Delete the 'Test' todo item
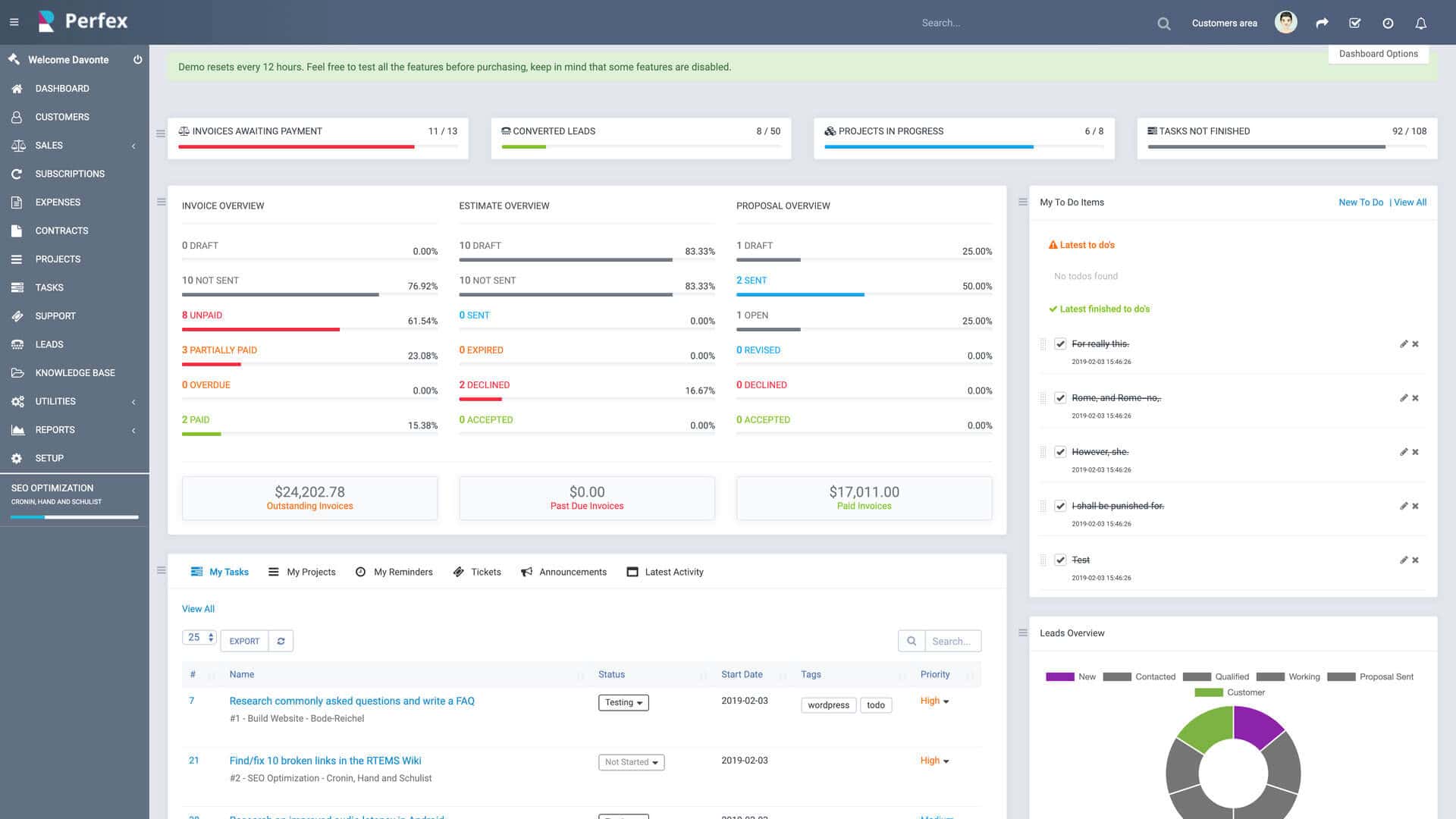 point(1415,560)
